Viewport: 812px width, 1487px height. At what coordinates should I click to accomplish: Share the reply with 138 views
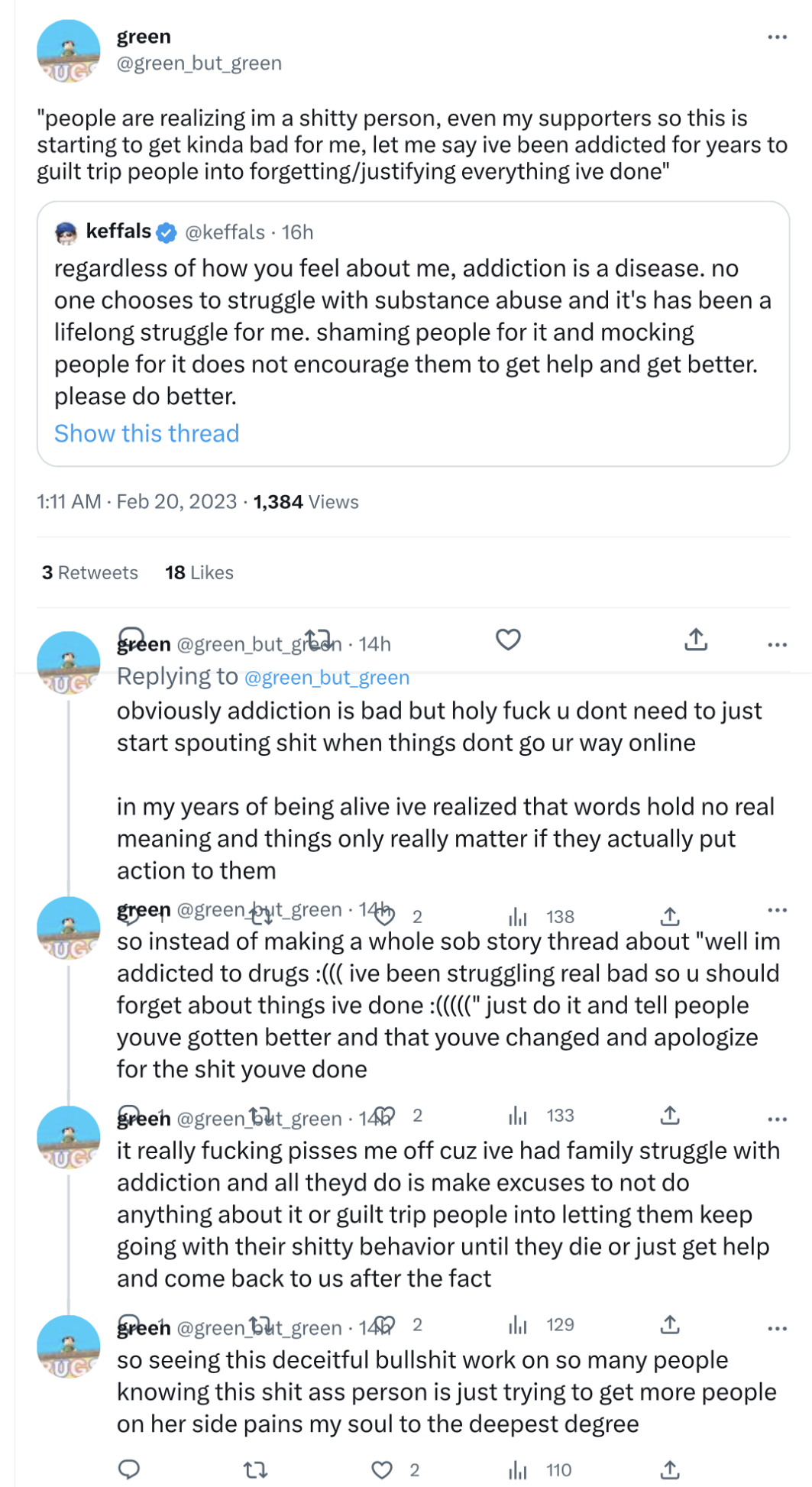click(670, 915)
